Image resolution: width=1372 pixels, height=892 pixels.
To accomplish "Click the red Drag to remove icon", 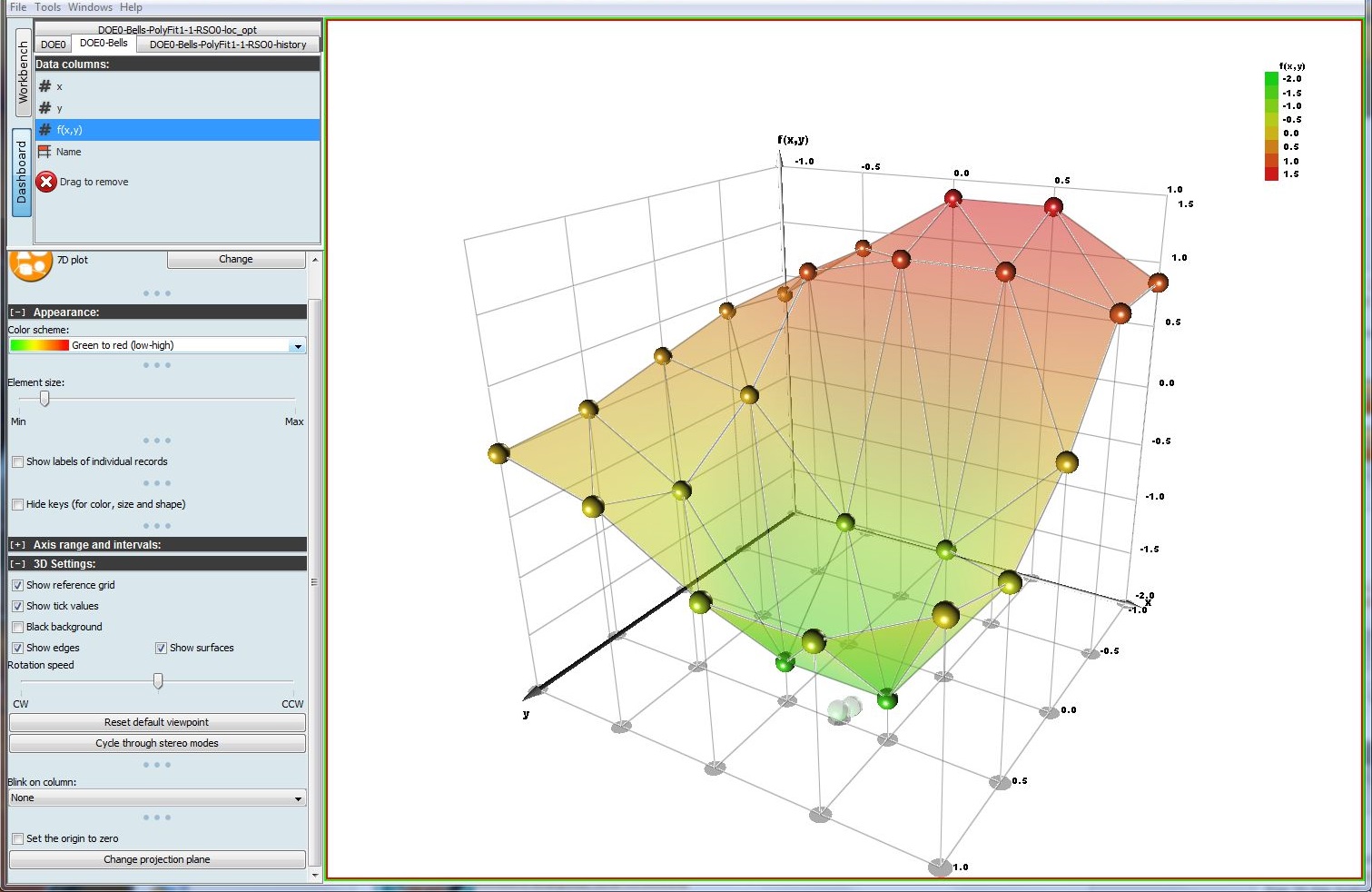I will [x=46, y=182].
